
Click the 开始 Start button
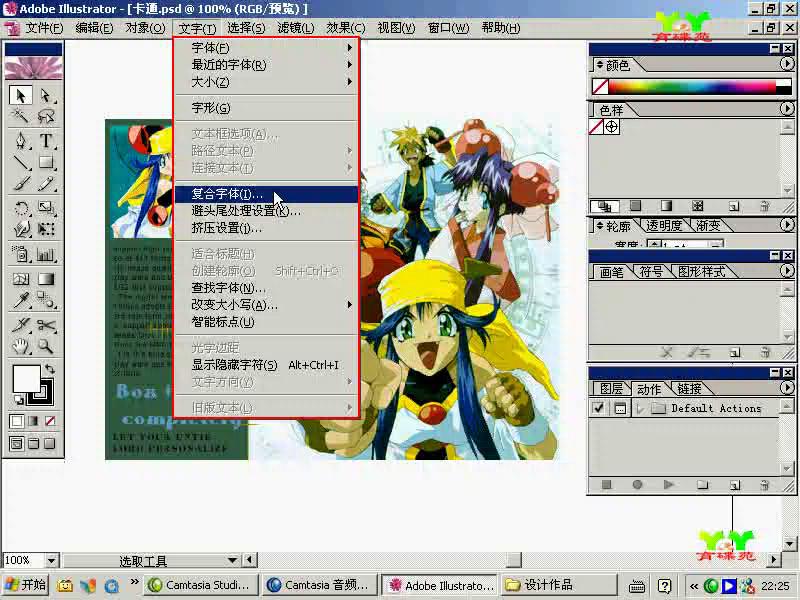(x=26, y=585)
